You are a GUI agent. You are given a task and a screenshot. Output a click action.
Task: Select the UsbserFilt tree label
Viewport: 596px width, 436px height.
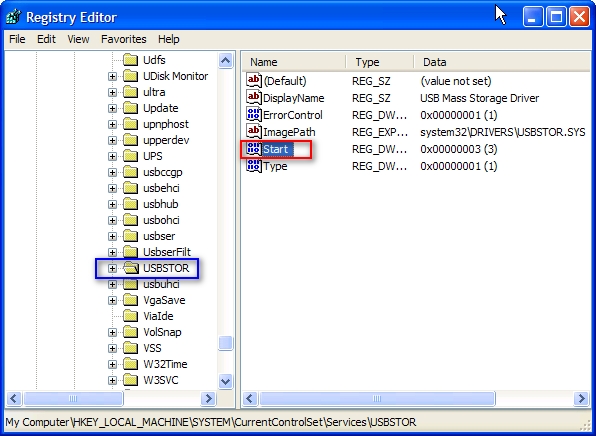tap(167, 252)
